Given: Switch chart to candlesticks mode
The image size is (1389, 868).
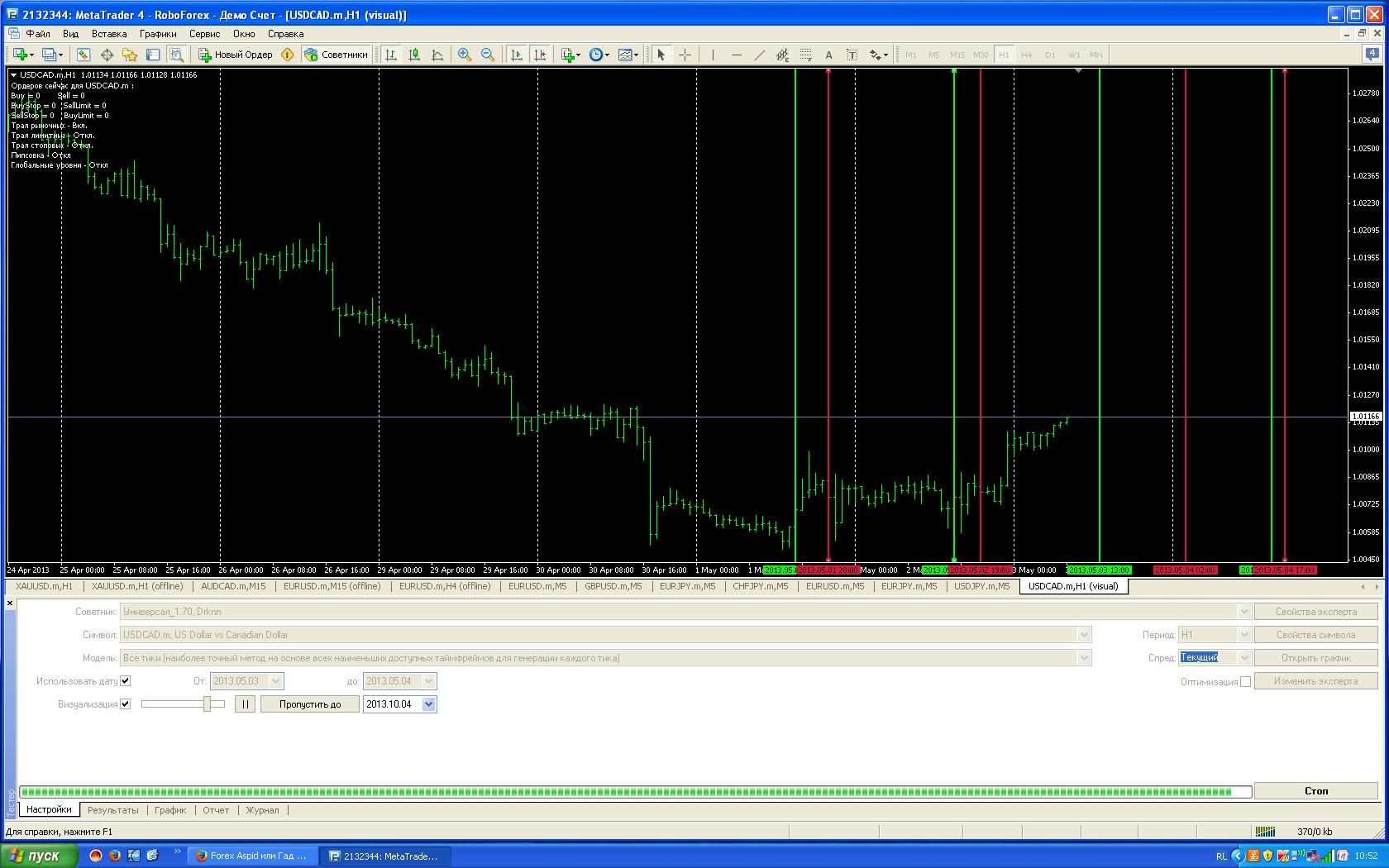Looking at the screenshot, I should 414,55.
